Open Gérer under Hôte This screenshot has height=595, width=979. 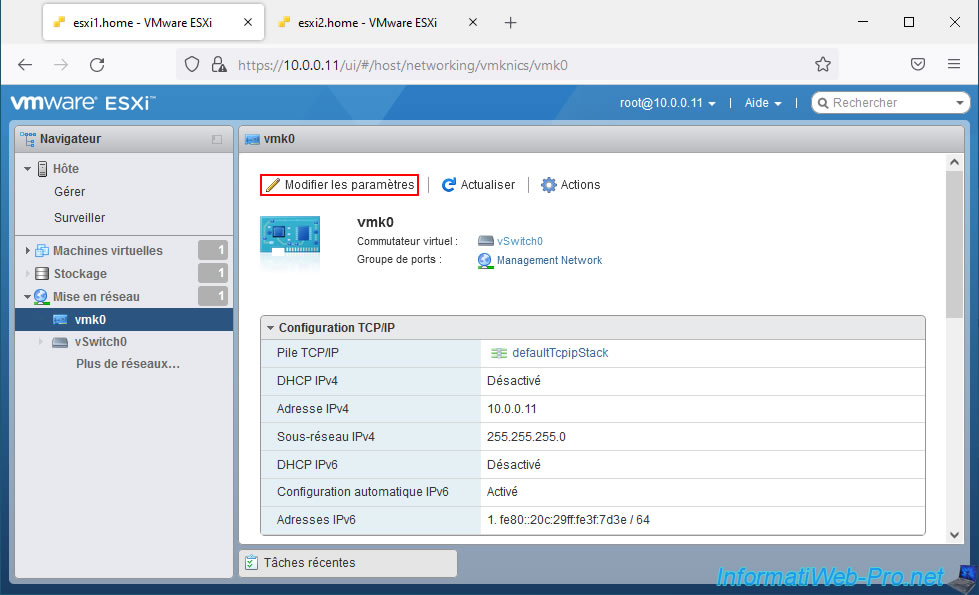(69, 192)
